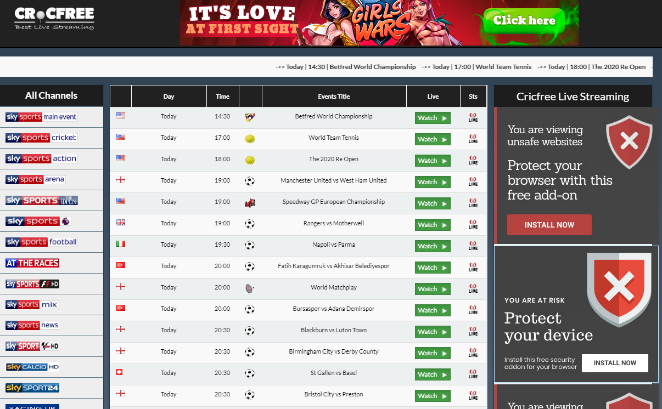Click green 'Click here' banner button

coord(524,20)
